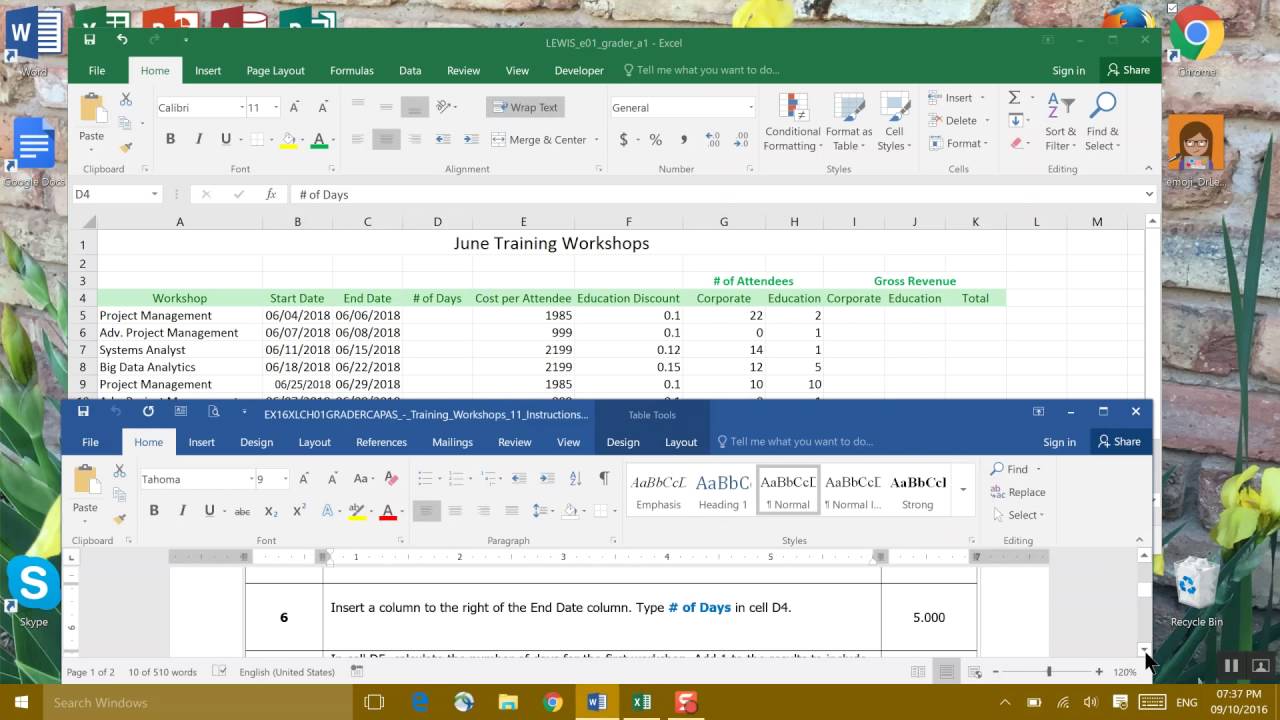Click Word text highlight color pen
This screenshot has height=720, width=1280.
(356, 511)
